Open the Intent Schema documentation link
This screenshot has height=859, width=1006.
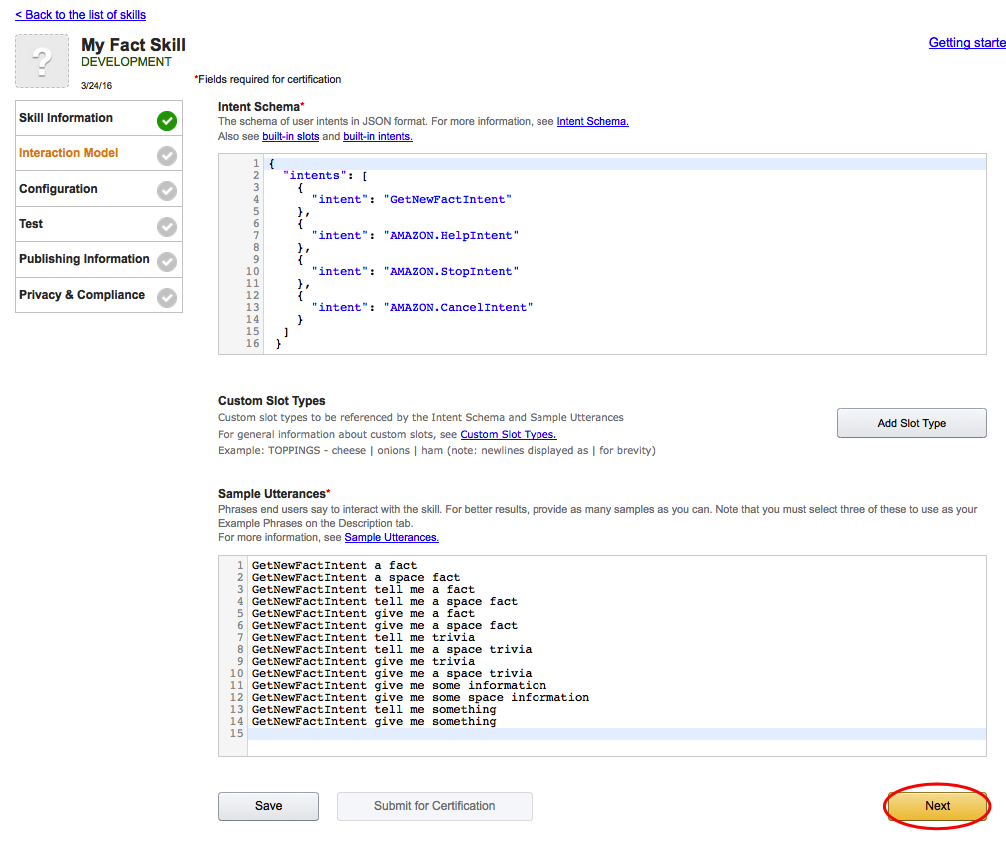[x=592, y=122]
